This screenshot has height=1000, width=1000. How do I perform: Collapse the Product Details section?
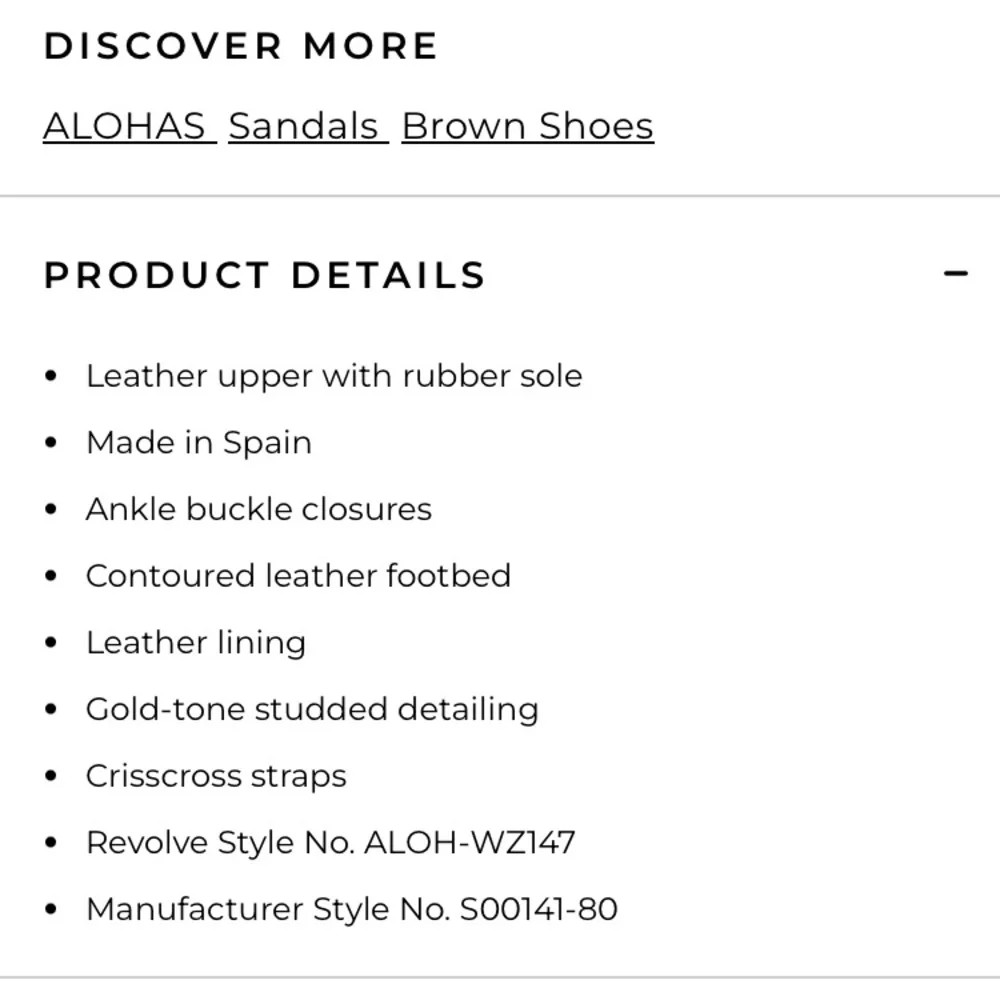coord(956,273)
